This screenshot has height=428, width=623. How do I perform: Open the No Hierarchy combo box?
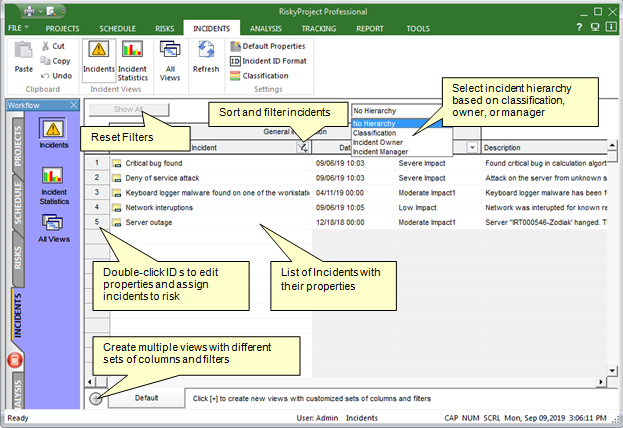[397, 111]
